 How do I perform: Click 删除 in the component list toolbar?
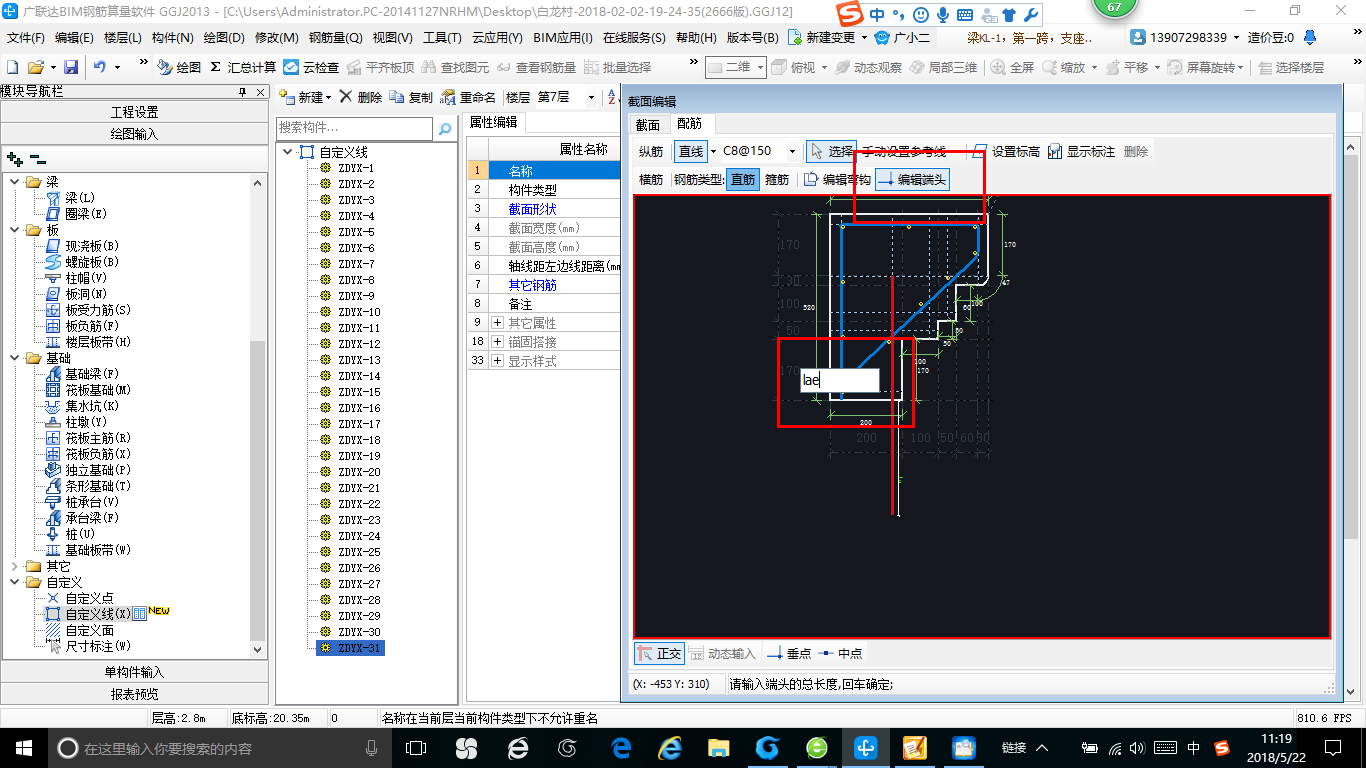361,97
